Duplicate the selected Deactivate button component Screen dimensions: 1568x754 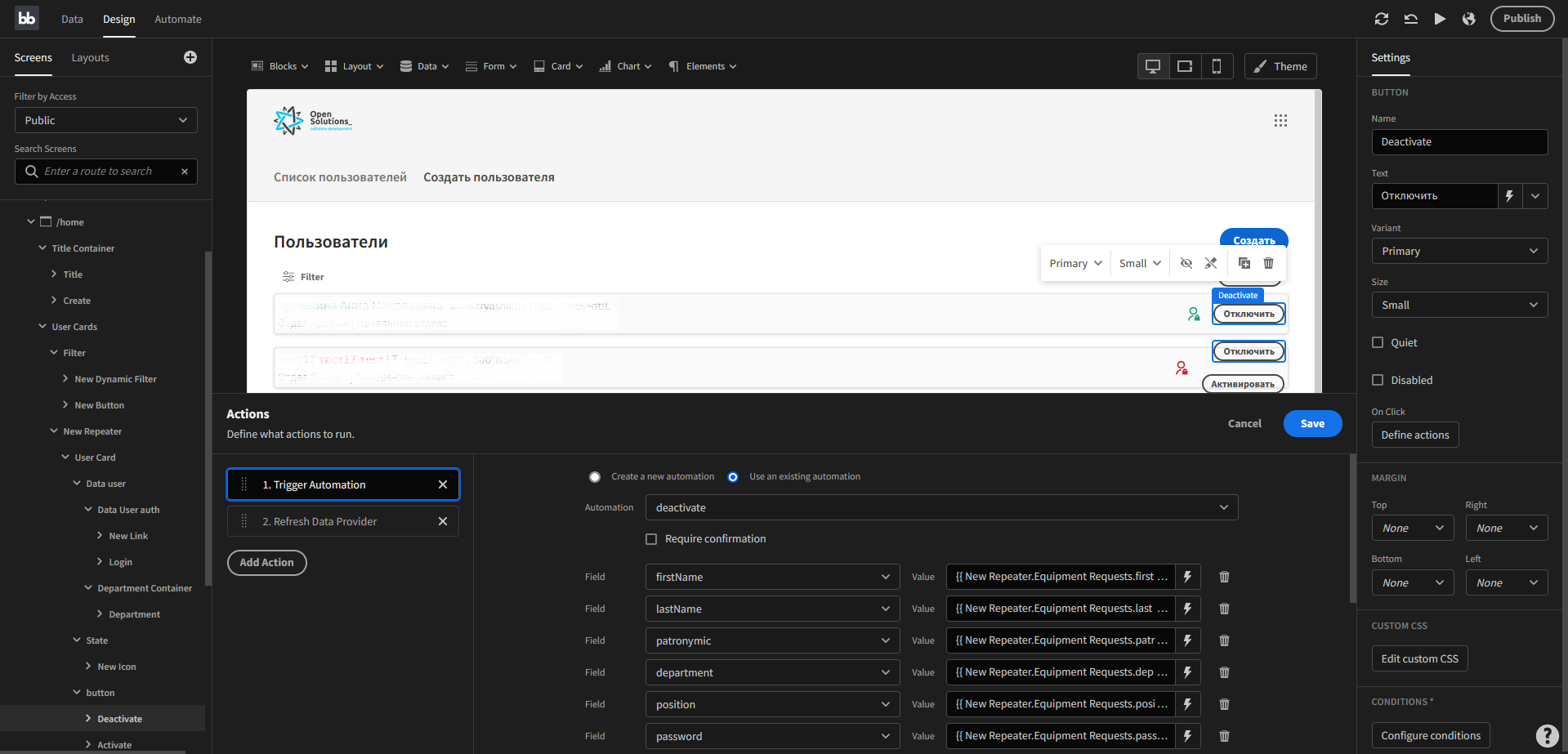point(1244,263)
